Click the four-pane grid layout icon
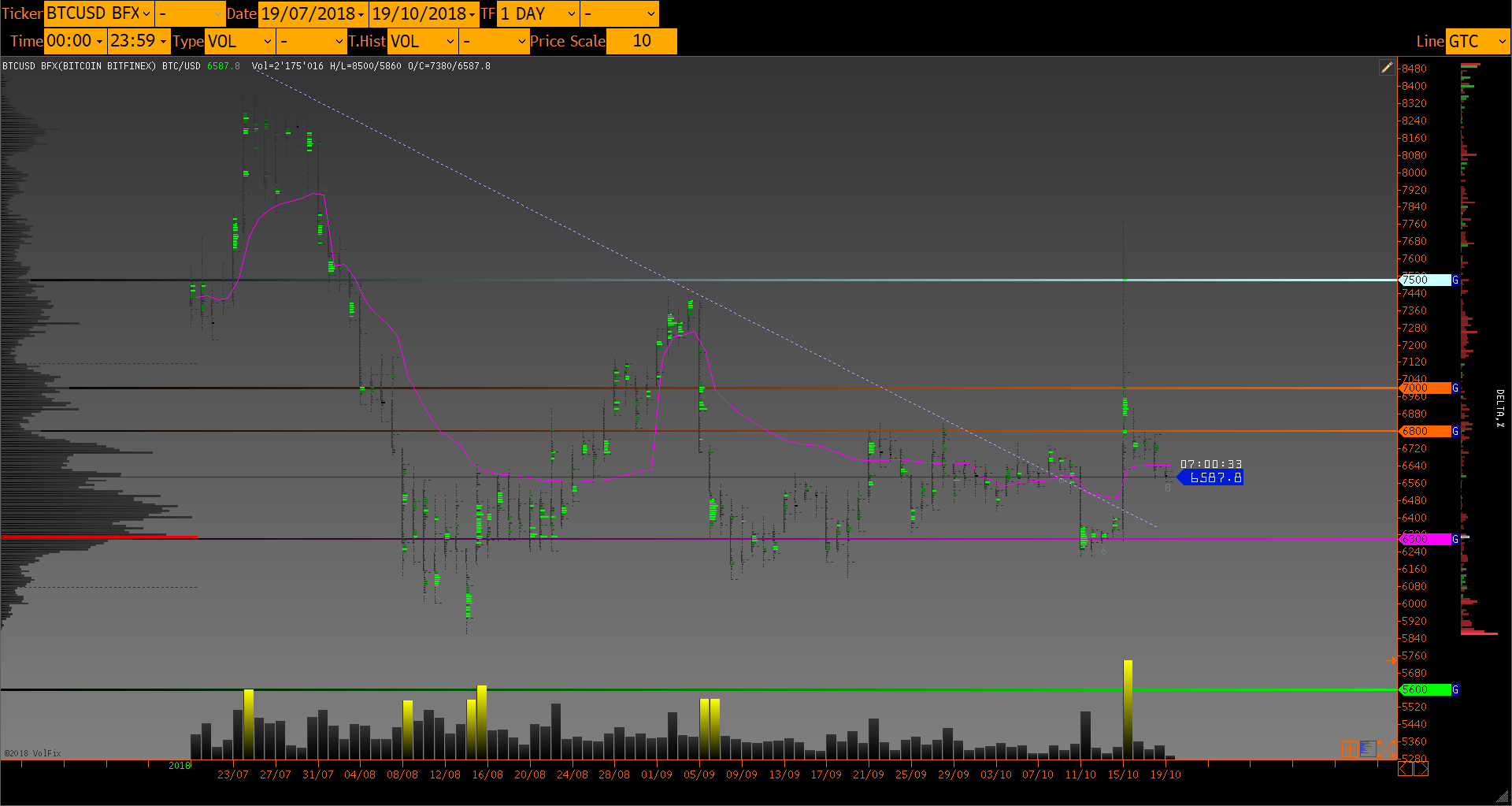Screen dimensions: 1512x806 tap(1350, 748)
